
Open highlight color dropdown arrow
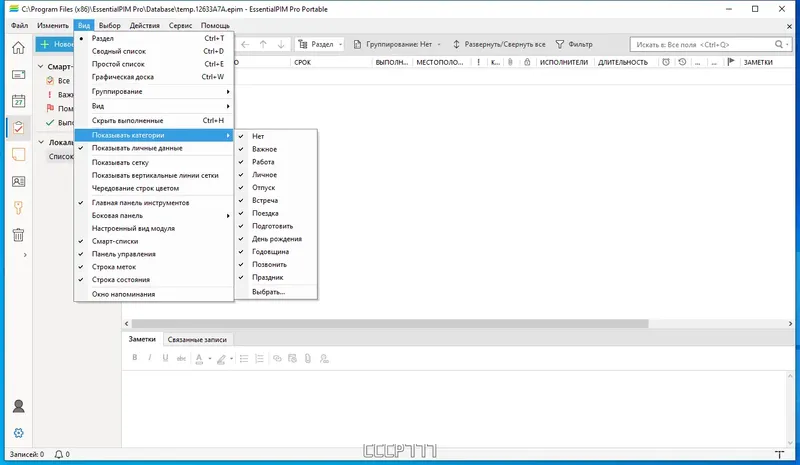point(232,359)
